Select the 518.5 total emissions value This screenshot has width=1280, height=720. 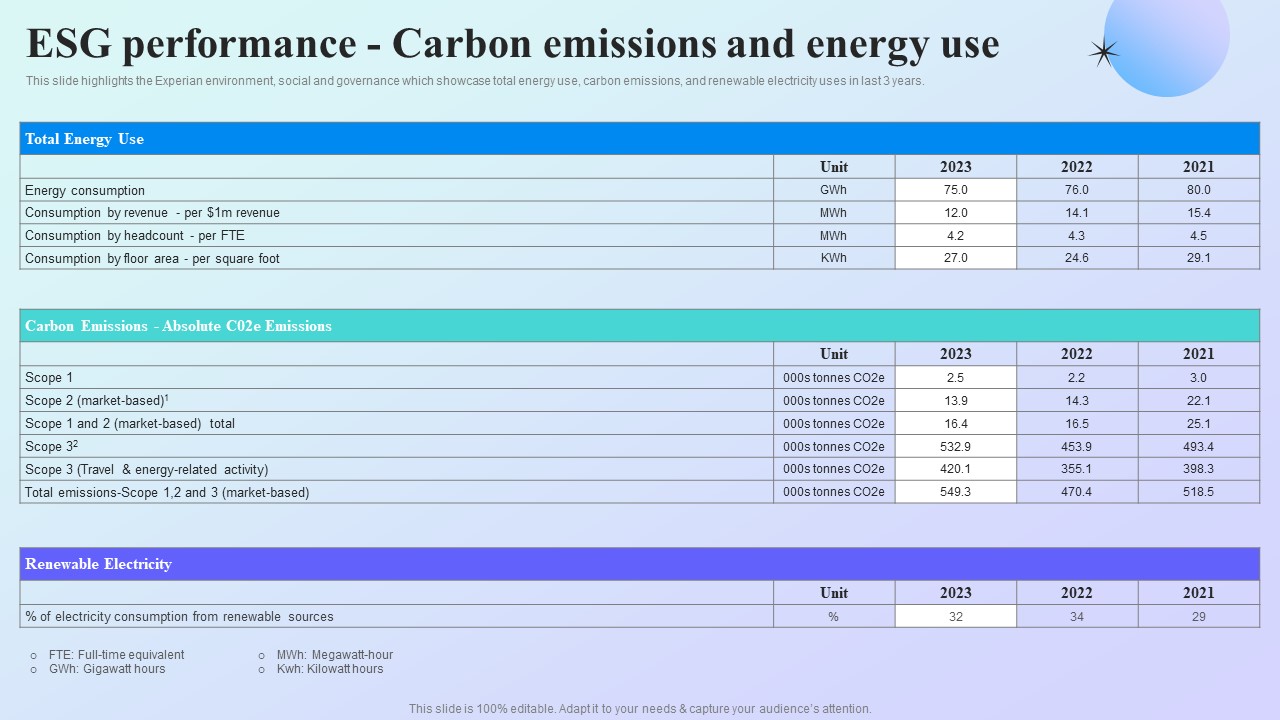pos(1199,492)
